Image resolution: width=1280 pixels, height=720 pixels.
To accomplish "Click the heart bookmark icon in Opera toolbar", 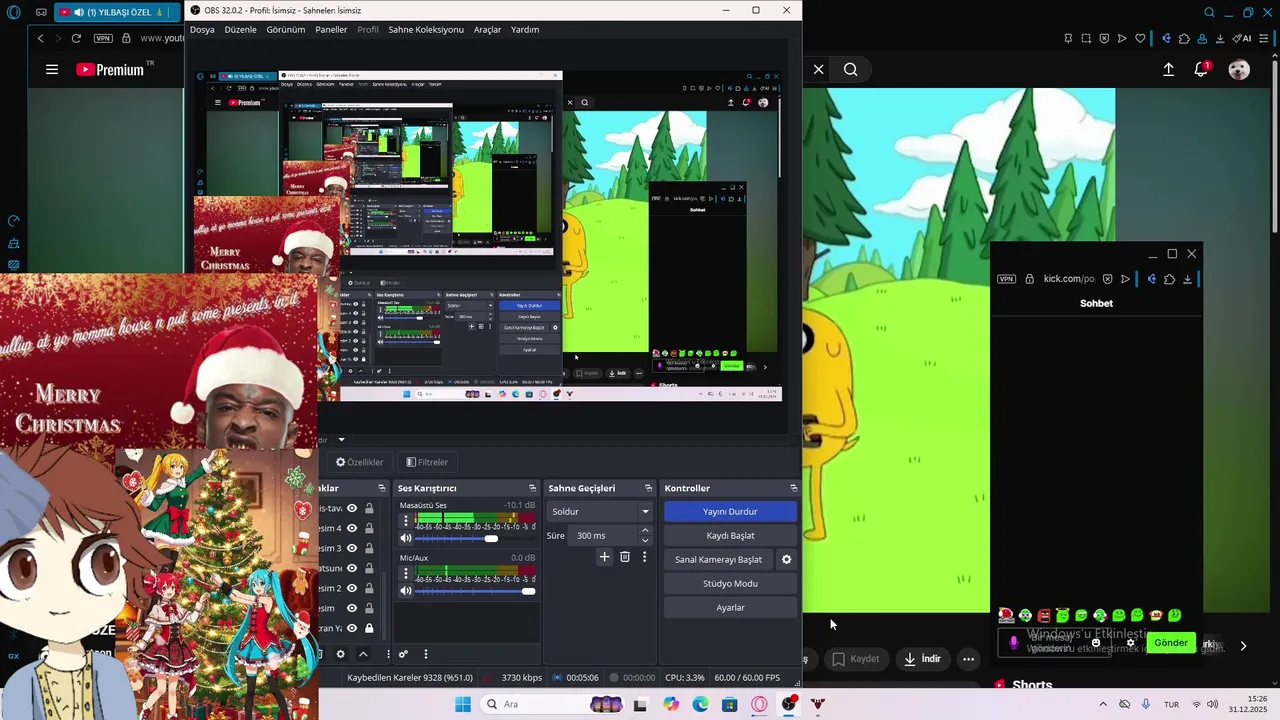I will (x=1140, y=38).
